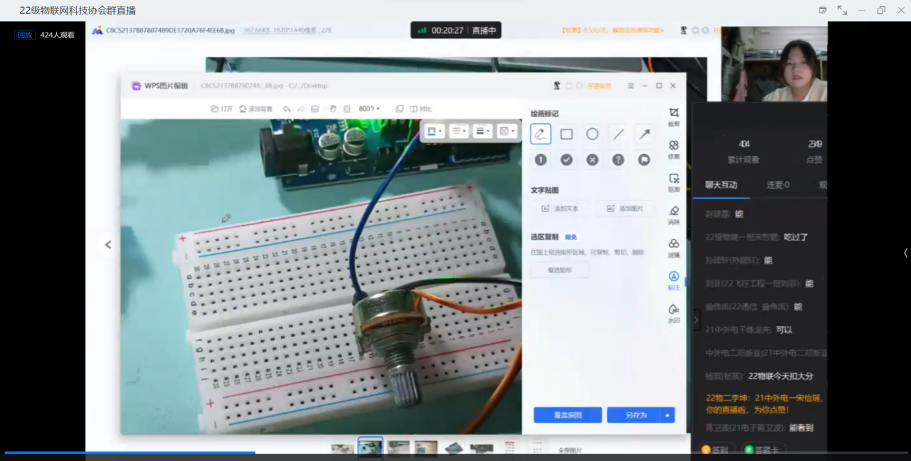Open the line thickness dropdown
The width and height of the screenshot is (911, 461).
pyautogui.click(x=482, y=131)
